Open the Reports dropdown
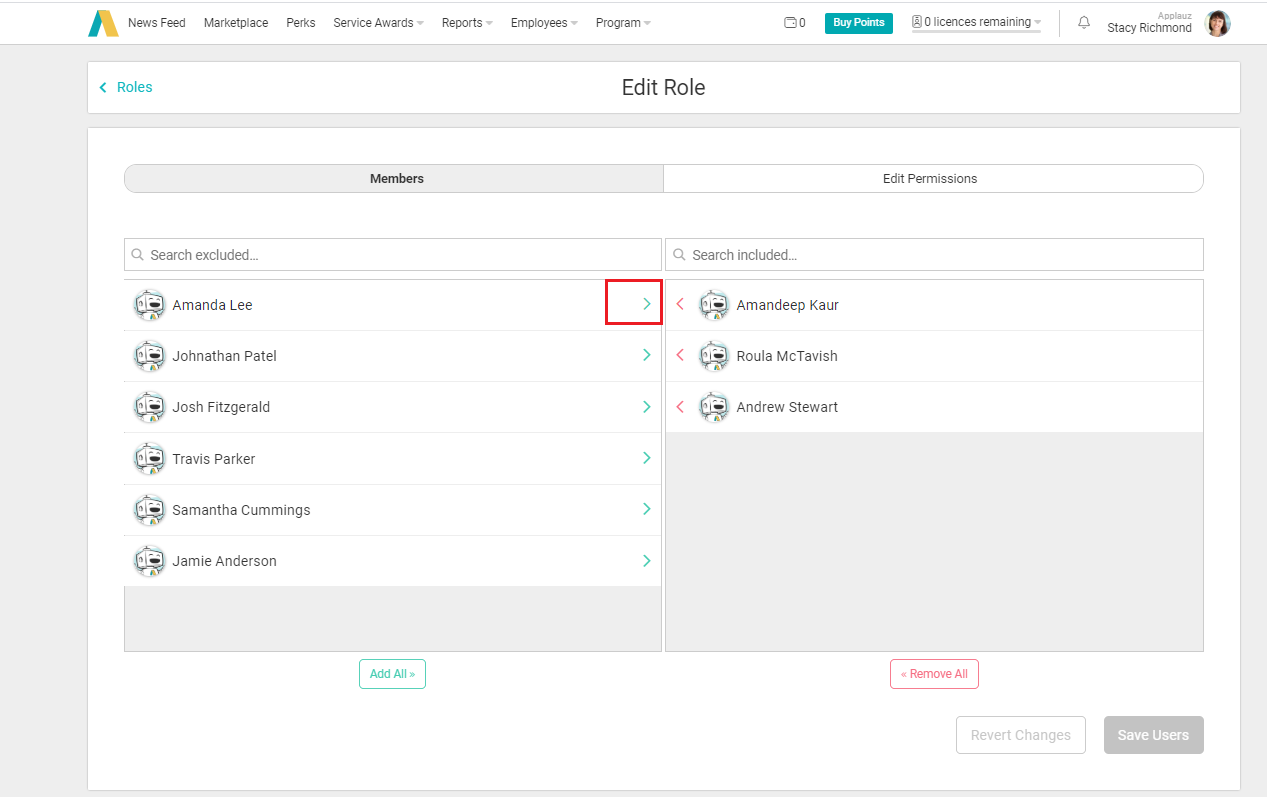This screenshot has height=797, width=1267. coord(467,23)
